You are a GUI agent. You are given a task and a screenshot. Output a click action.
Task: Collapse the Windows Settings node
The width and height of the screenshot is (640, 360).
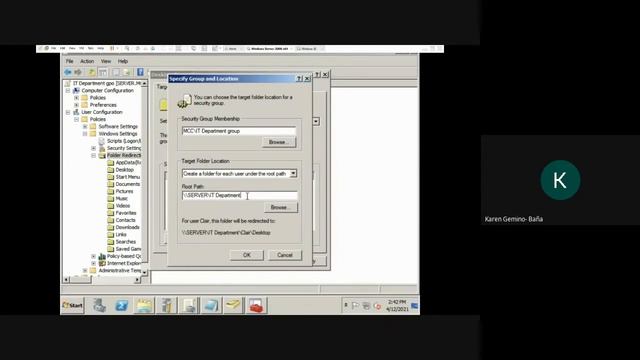pyautogui.click(x=85, y=134)
